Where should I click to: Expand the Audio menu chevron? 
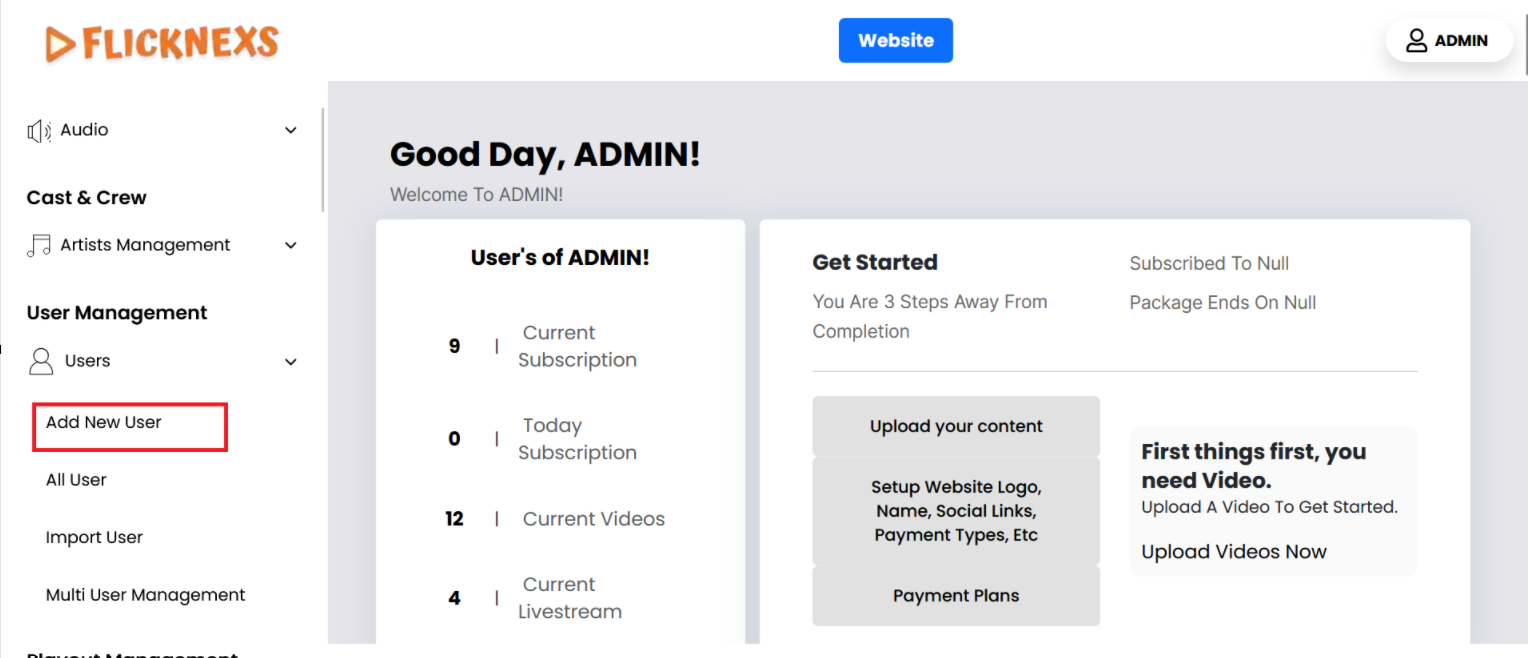point(291,131)
